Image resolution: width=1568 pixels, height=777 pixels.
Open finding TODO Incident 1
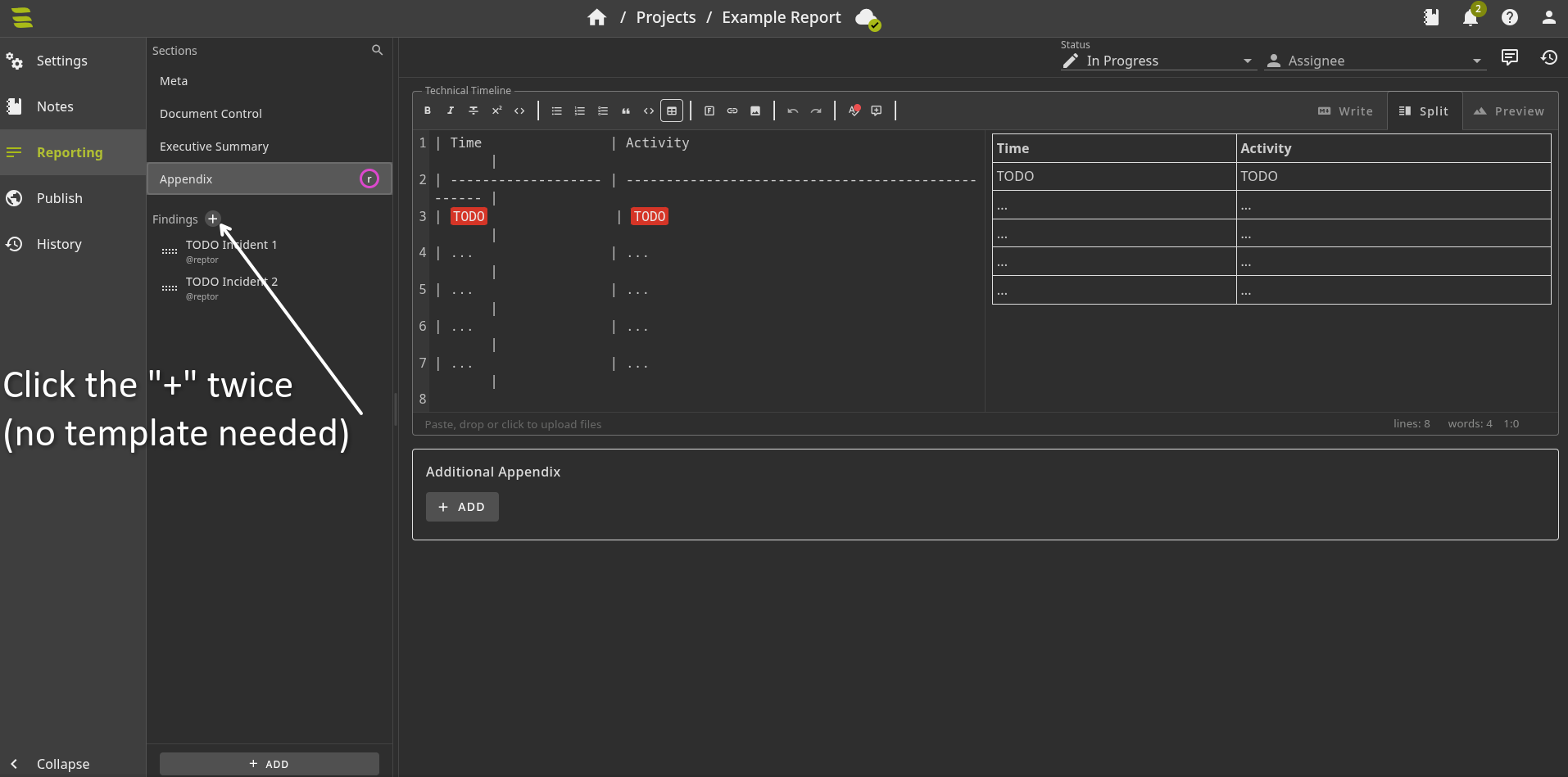click(270, 251)
